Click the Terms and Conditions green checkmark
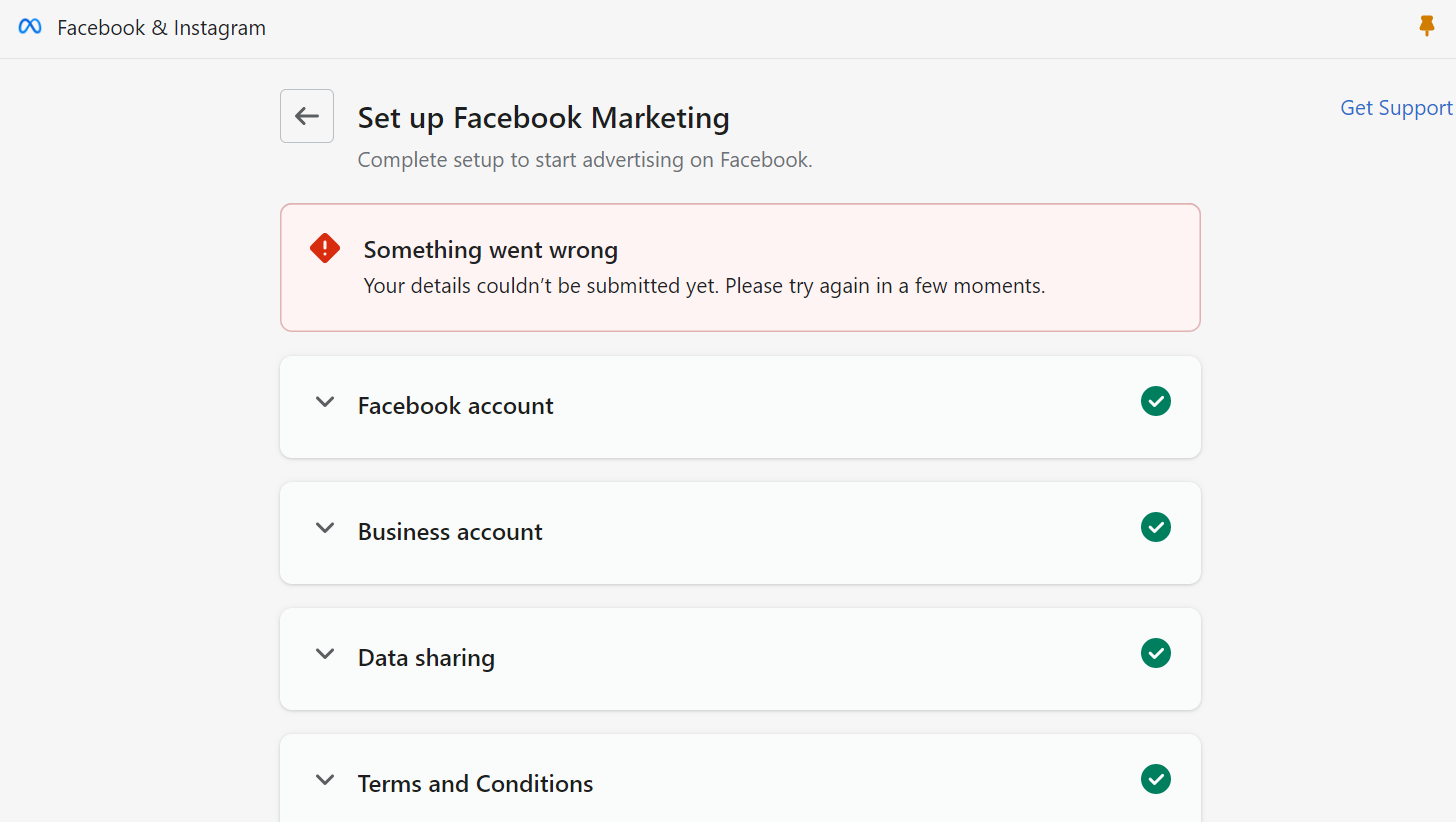This screenshot has width=1456, height=822. [1156, 779]
